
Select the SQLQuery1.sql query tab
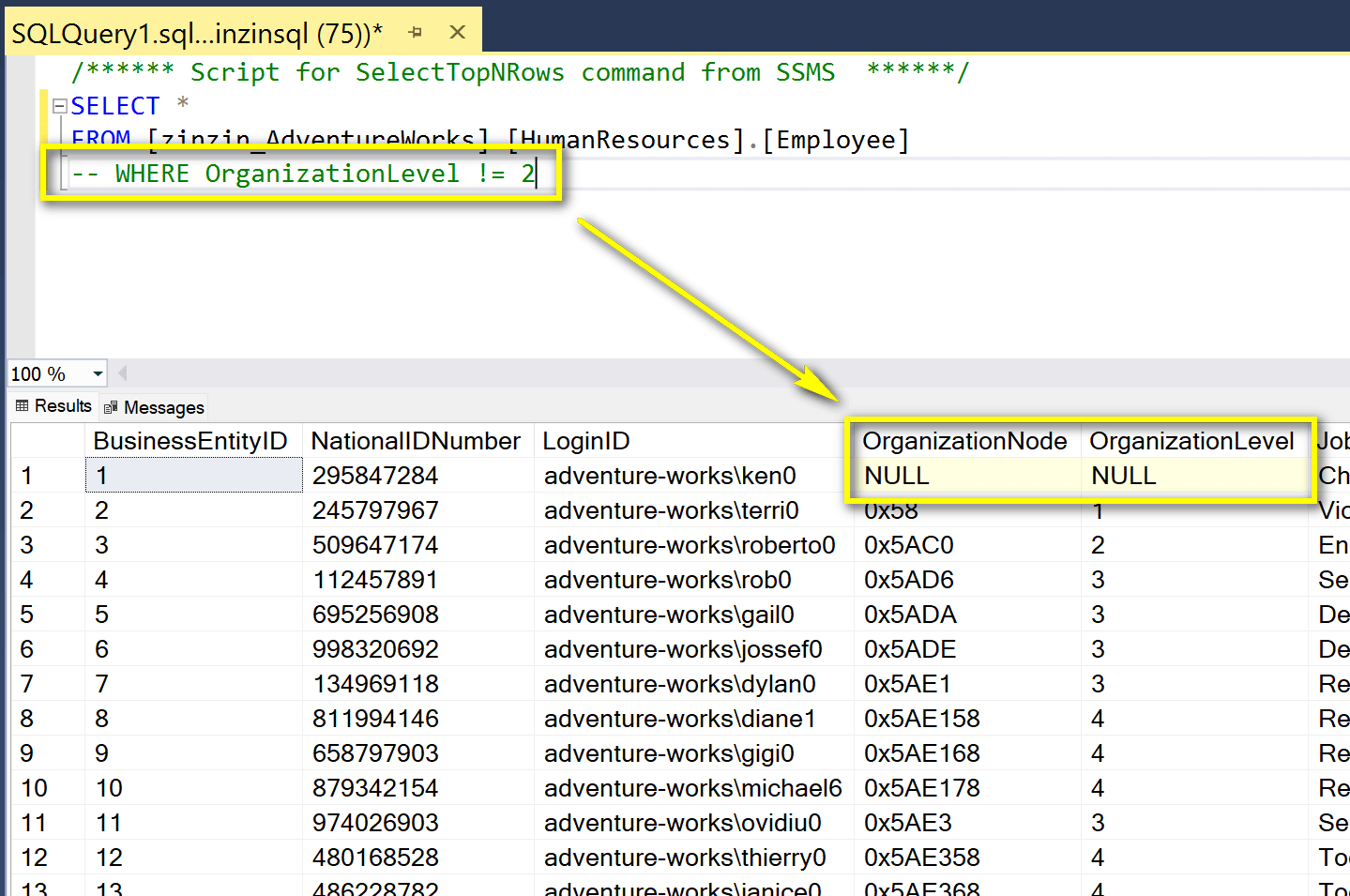pos(197,34)
